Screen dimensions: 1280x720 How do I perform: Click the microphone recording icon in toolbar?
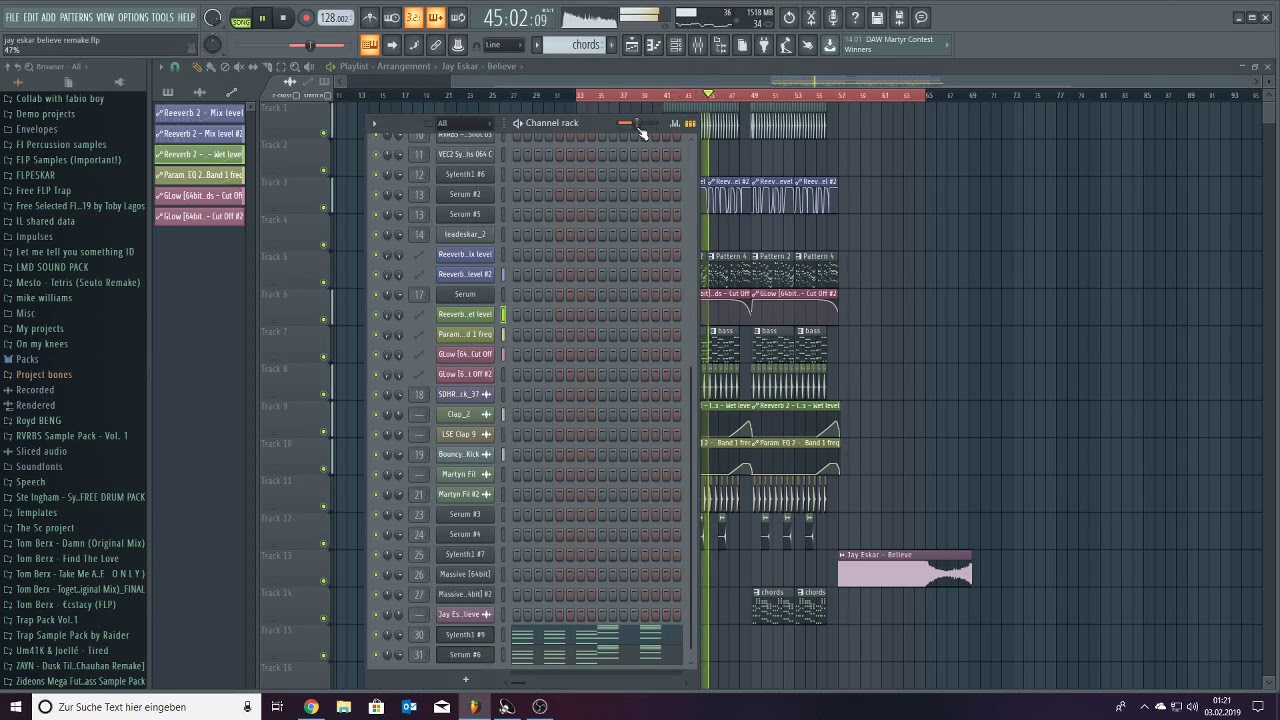(833, 18)
